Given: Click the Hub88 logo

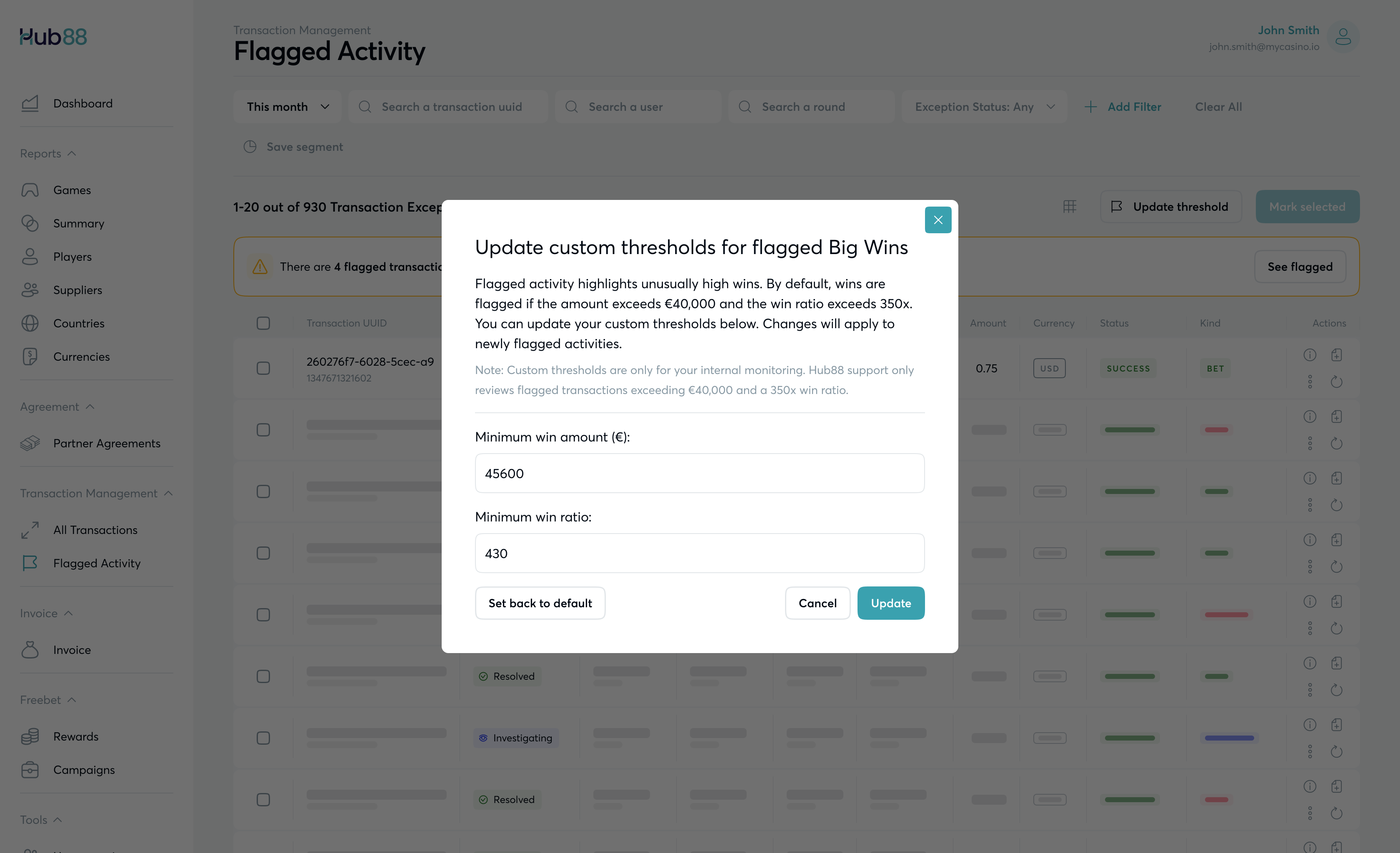Looking at the screenshot, I should [53, 37].
